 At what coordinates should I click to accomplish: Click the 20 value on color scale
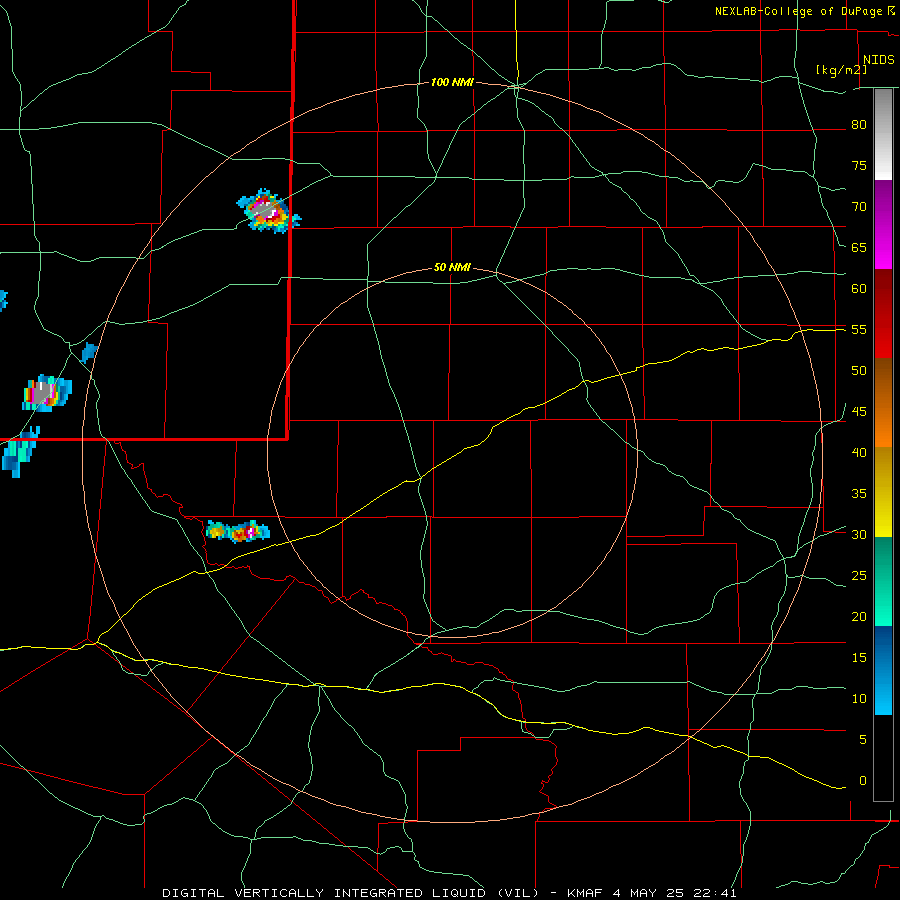click(x=859, y=616)
